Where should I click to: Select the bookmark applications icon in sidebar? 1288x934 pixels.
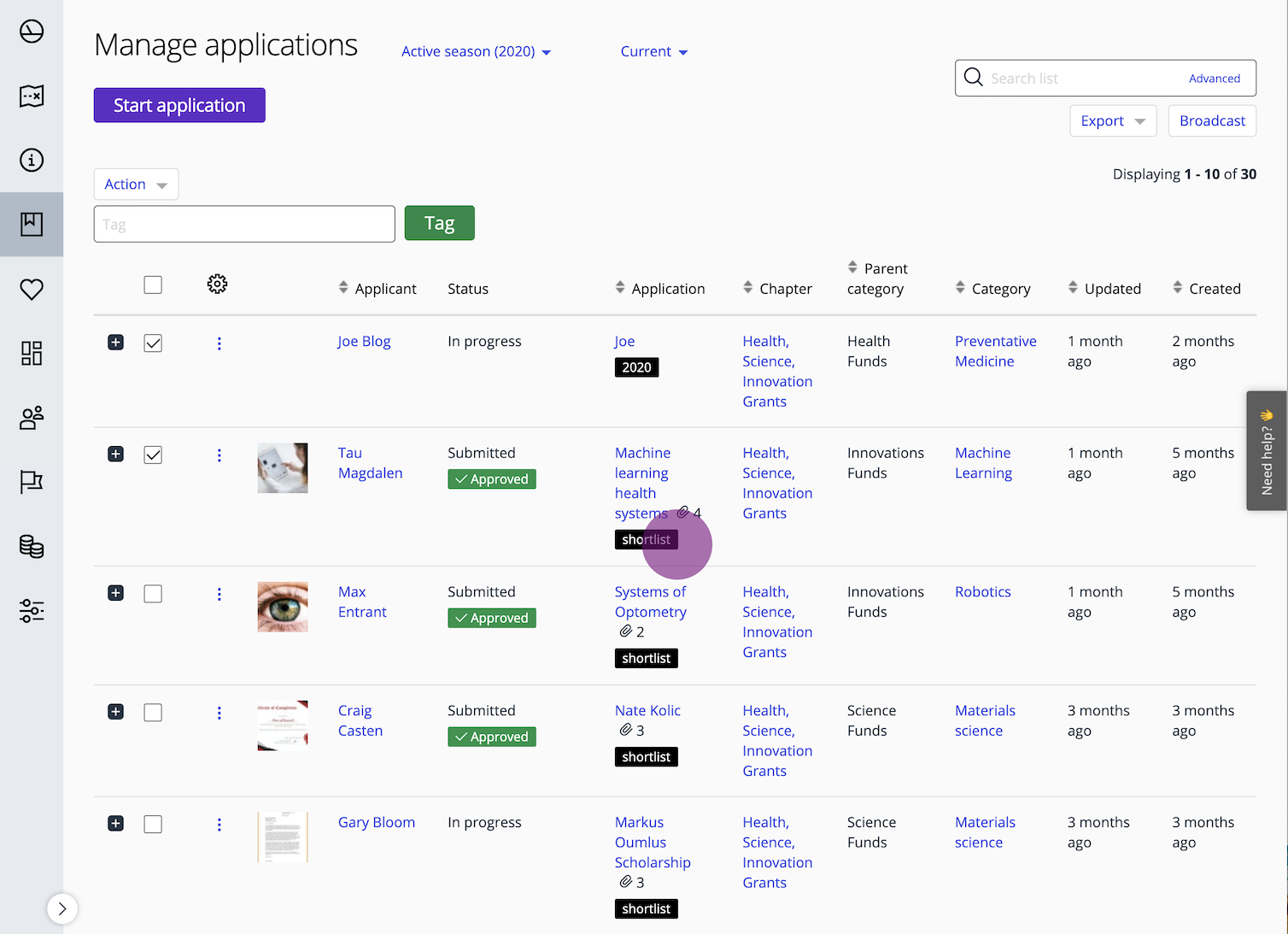pyautogui.click(x=32, y=224)
